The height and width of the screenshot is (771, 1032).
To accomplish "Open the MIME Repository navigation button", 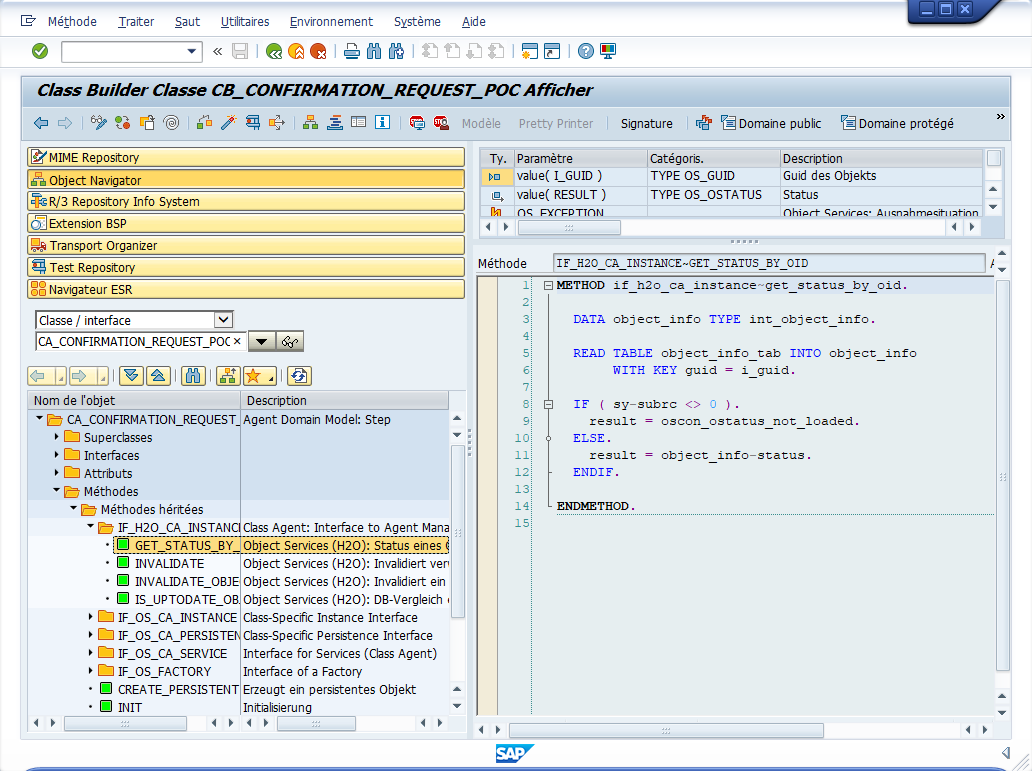I will tap(246, 157).
